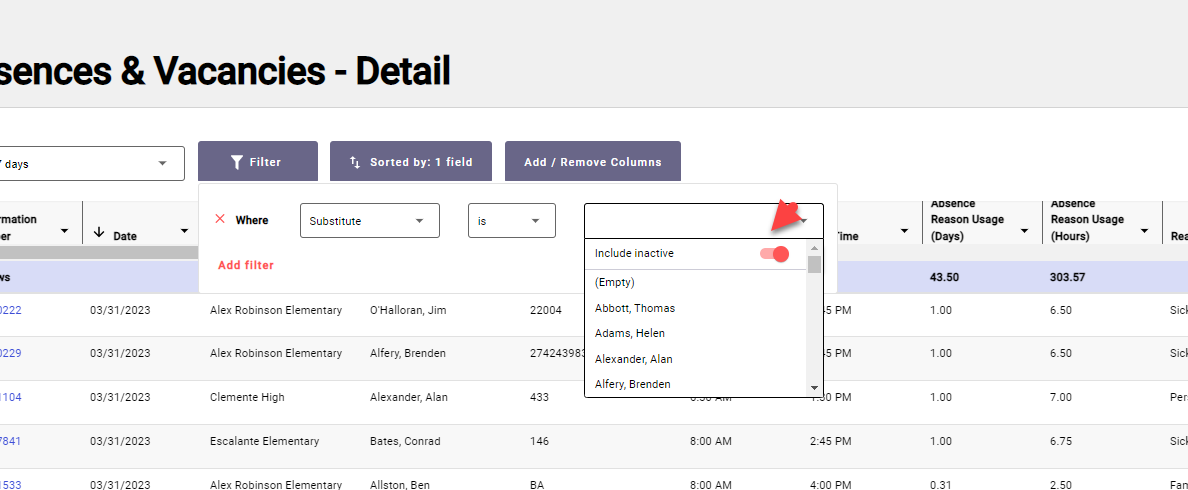
Task: Click the O'Halloran, Jim cell
Action: [x=408, y=311]
